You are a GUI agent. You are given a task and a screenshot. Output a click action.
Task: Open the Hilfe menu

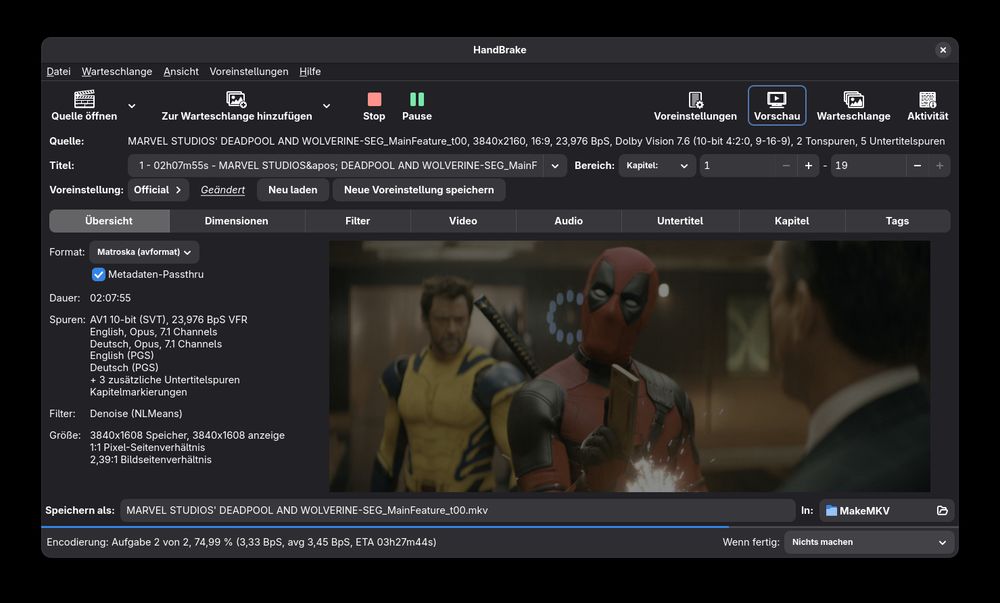(x=310, y=71)
